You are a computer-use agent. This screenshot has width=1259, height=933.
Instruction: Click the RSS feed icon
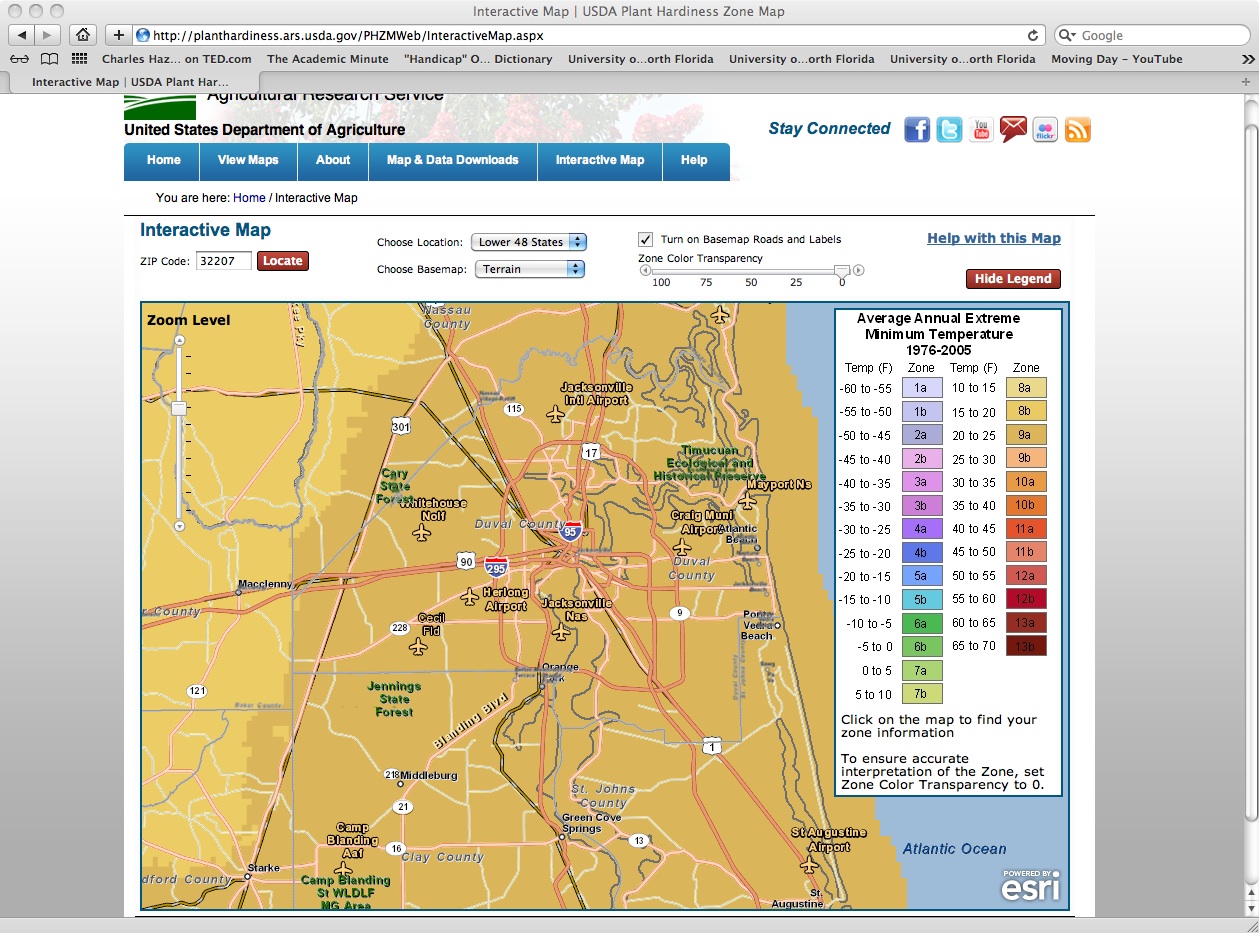click(1077, 130)
